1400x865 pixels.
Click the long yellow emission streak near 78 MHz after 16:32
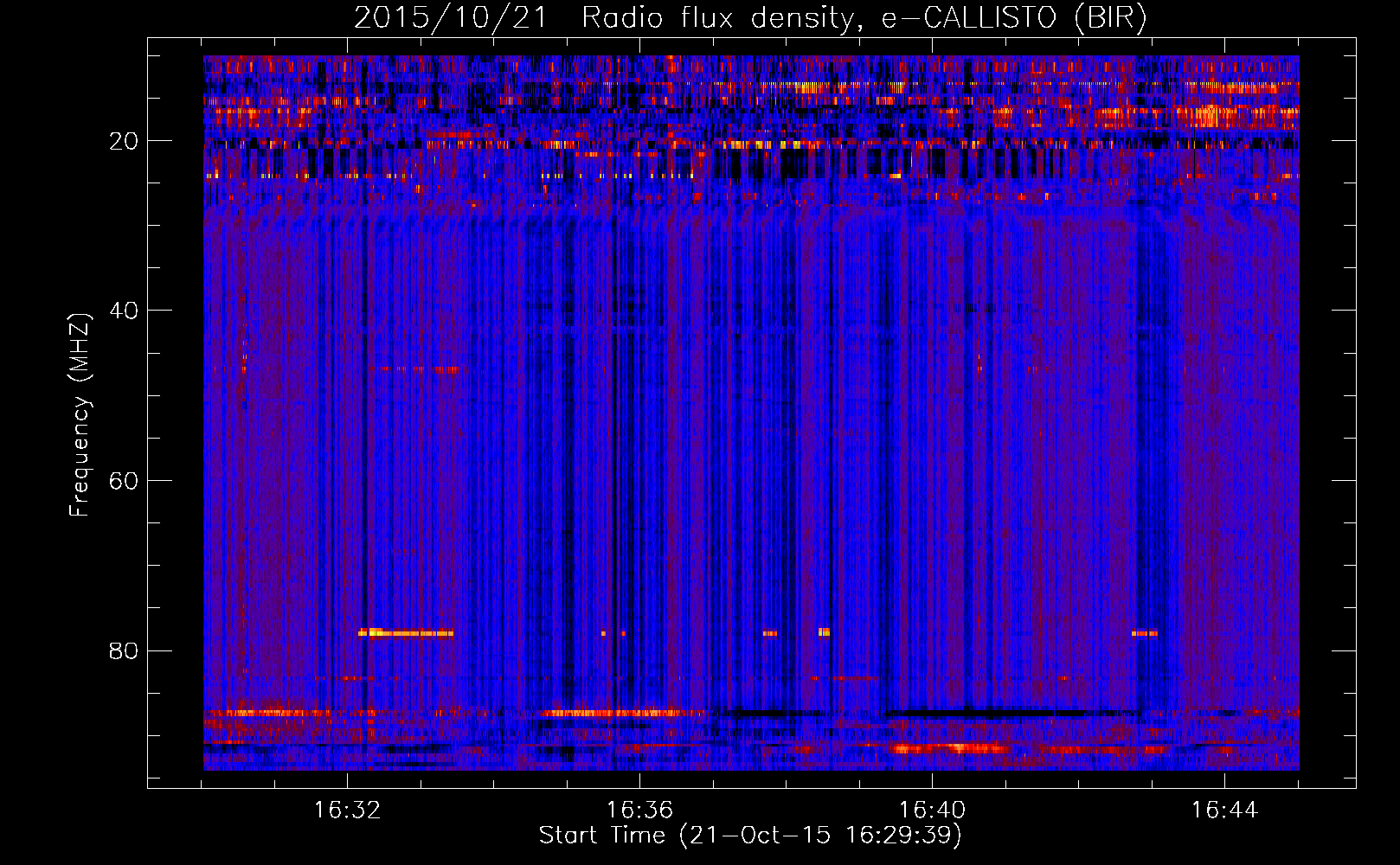tap(406, 632)
